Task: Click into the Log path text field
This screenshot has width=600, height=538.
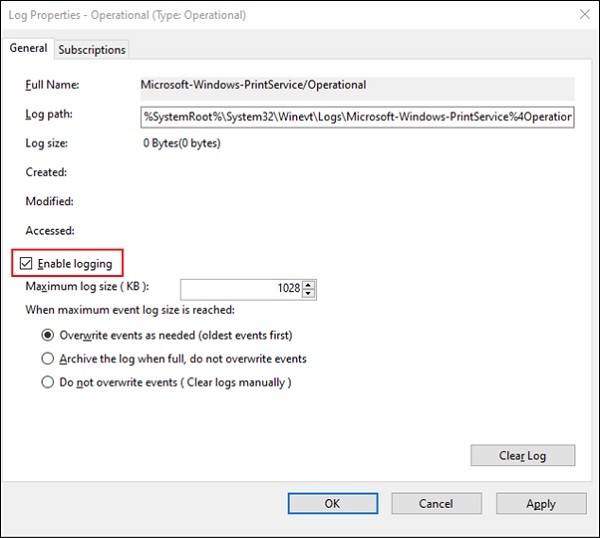Action: point(357,117)
